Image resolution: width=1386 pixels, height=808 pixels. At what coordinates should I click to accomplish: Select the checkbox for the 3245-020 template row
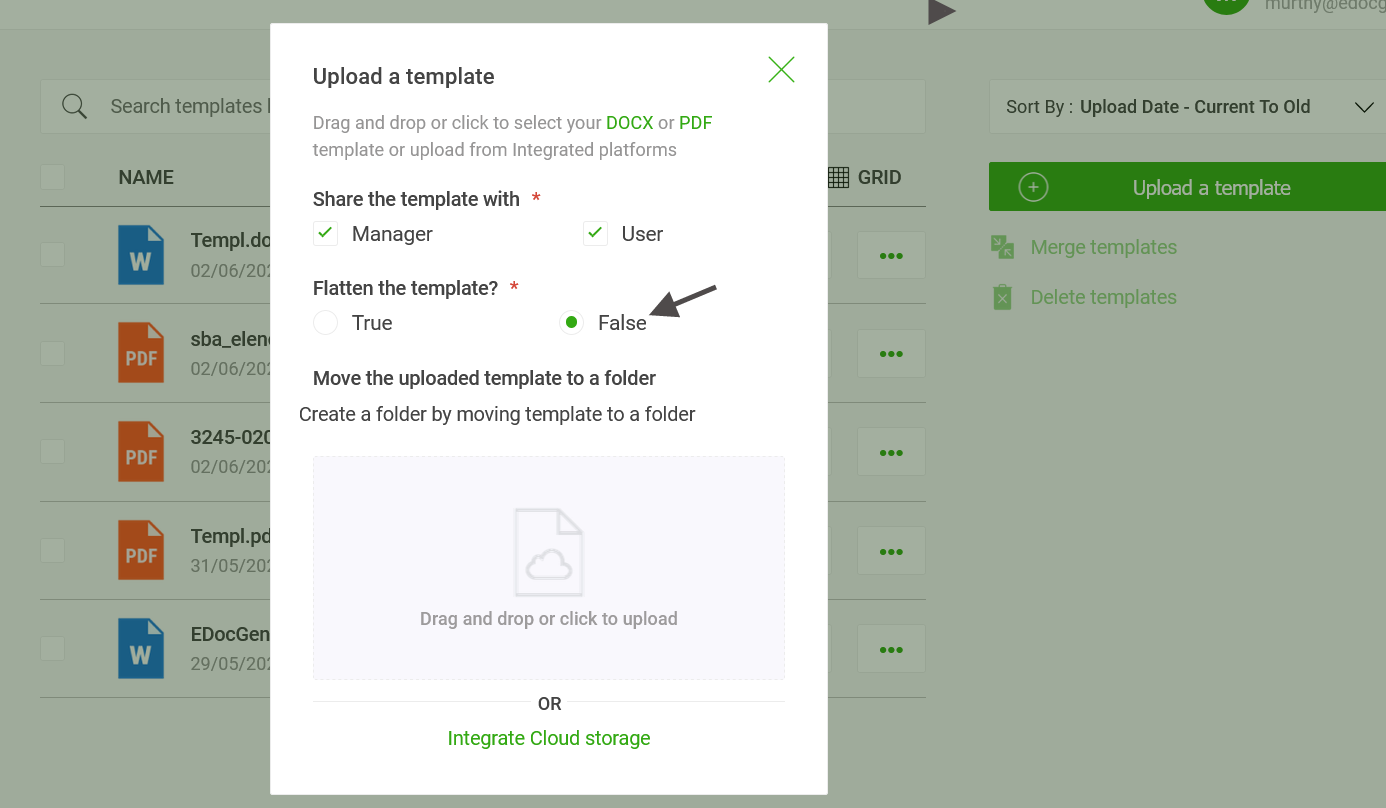point(52,451)
